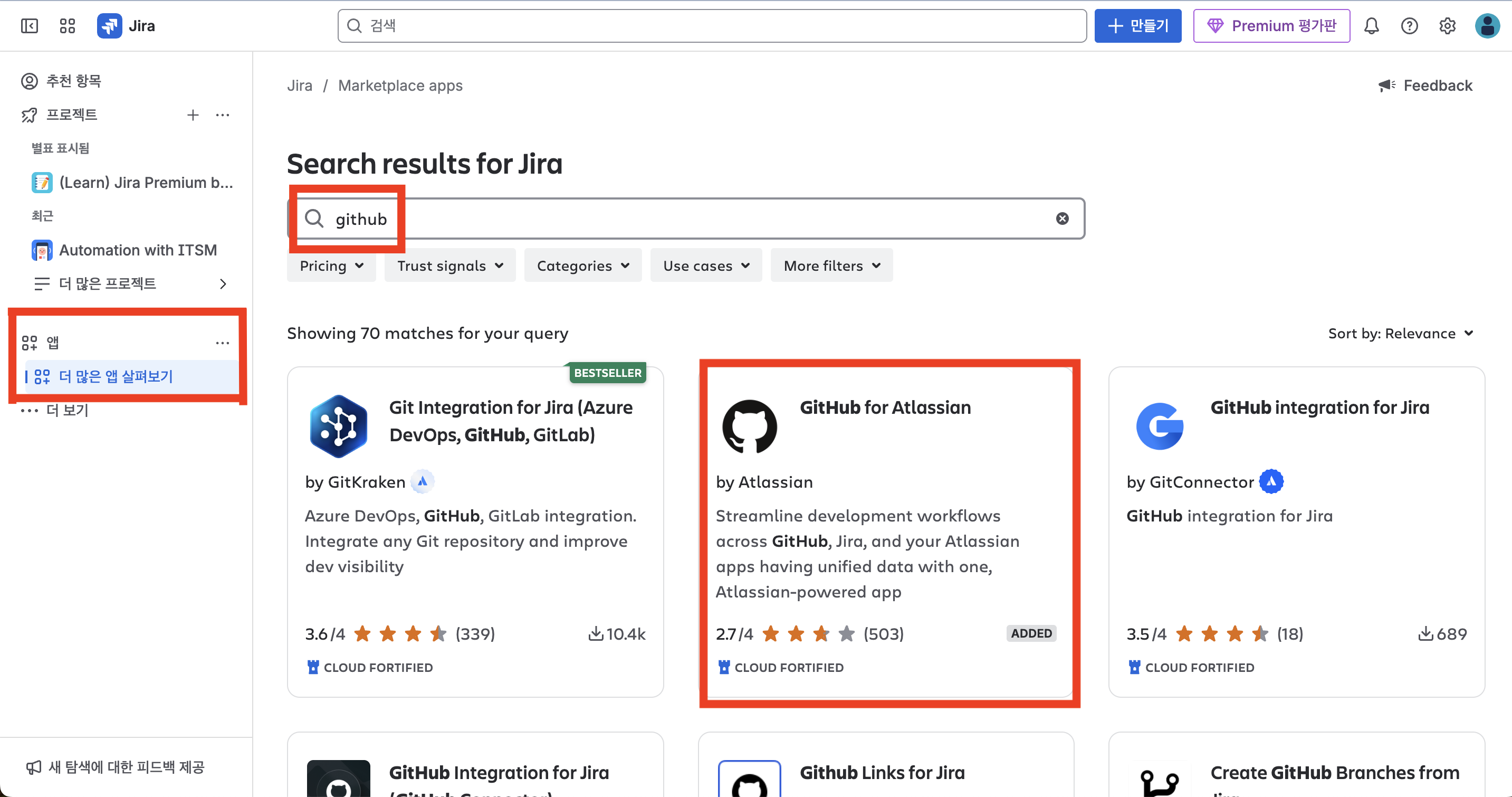The width and height of the screenshot is (1512, 797).
Task: Collapse the left sidebar panel icon
Action: tap(30, 26)
